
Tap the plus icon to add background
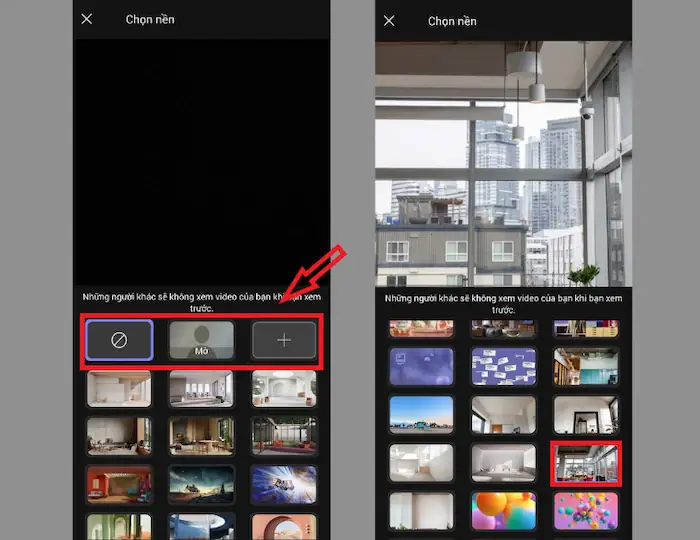pos(284,340)
